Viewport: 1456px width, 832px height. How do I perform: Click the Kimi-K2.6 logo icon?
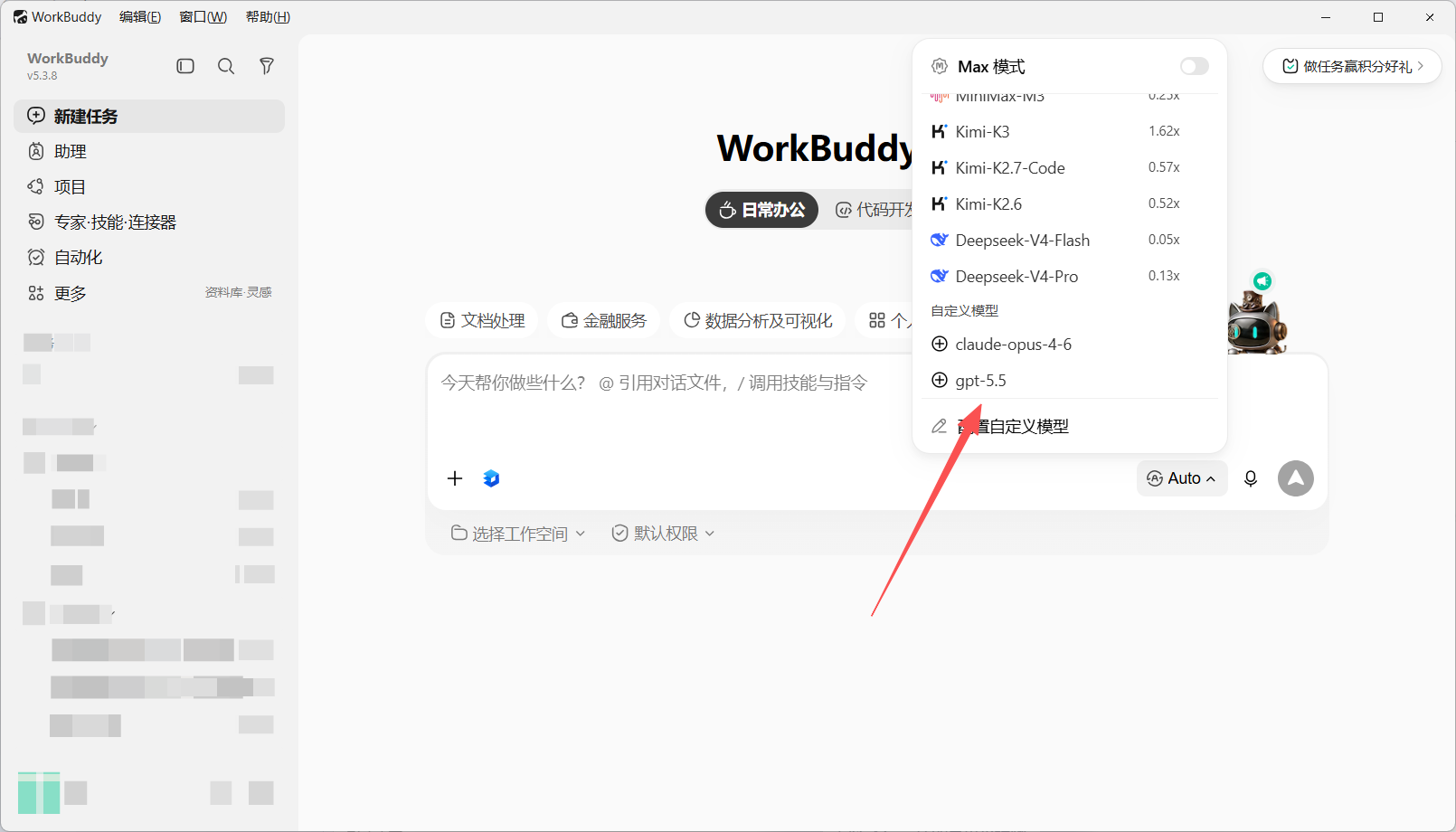[940, 203]
